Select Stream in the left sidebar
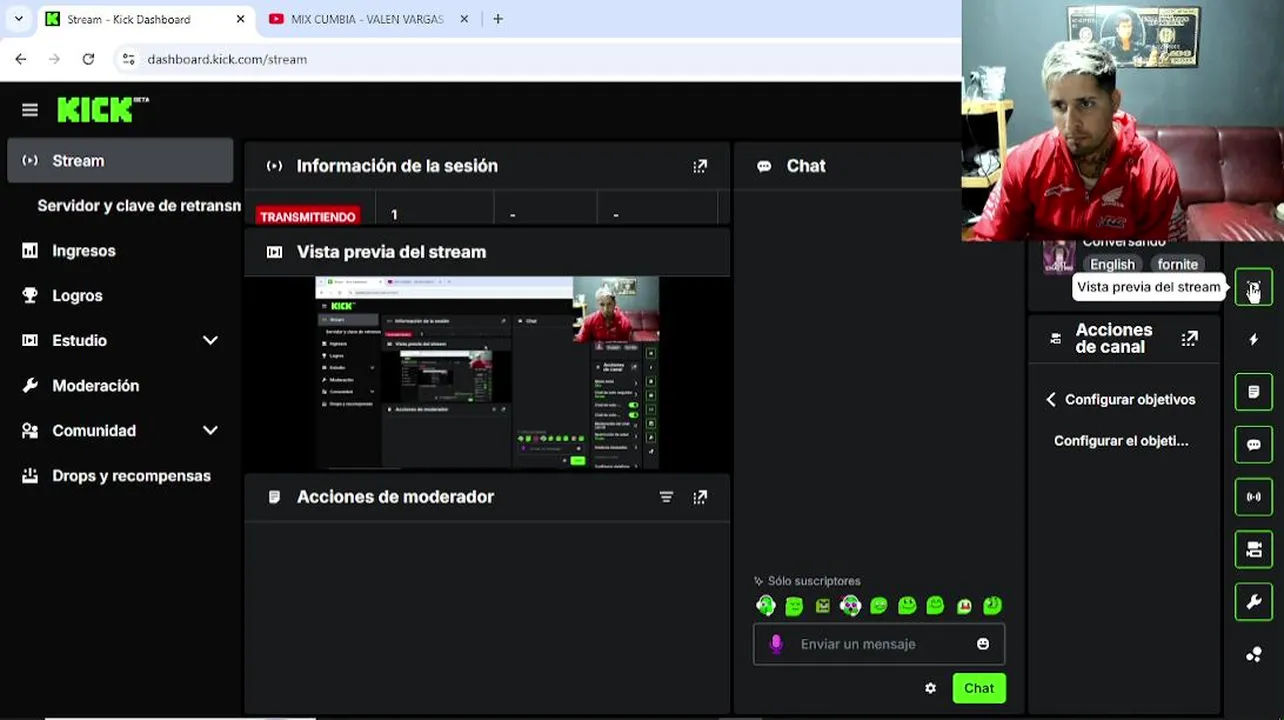 (x=120, y=161)
